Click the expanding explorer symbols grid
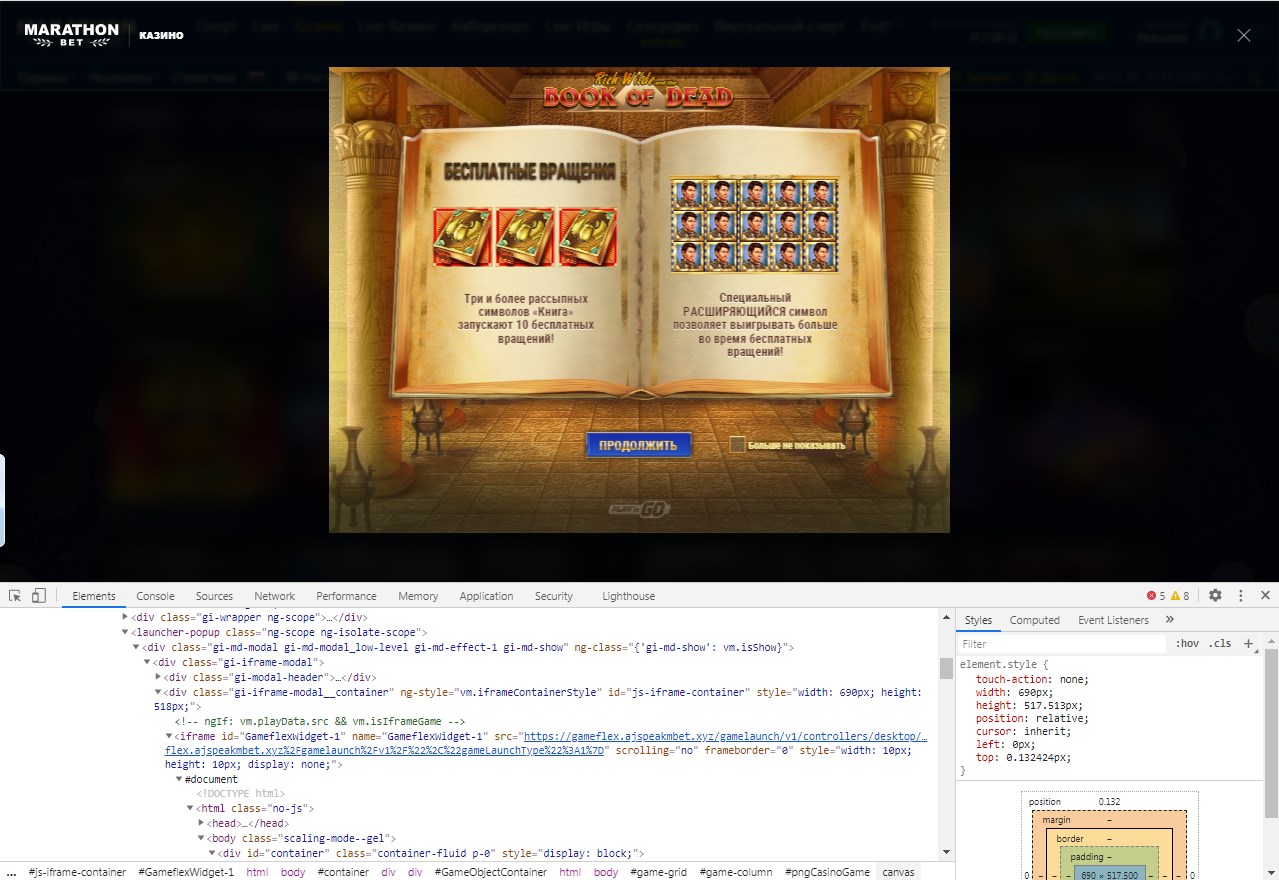The height and width of the screenshot is (880, 1279). 754,225
